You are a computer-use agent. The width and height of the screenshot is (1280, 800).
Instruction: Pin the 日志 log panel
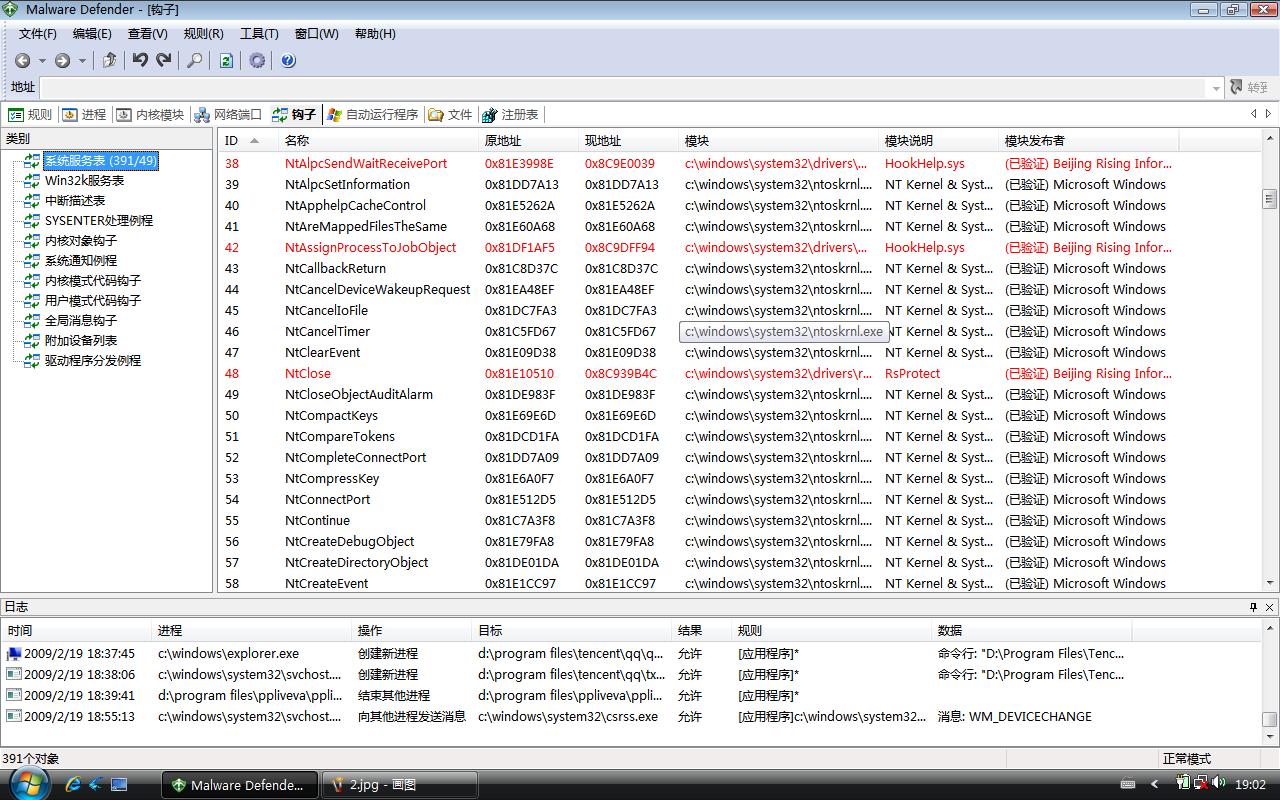pos(1253,607)
